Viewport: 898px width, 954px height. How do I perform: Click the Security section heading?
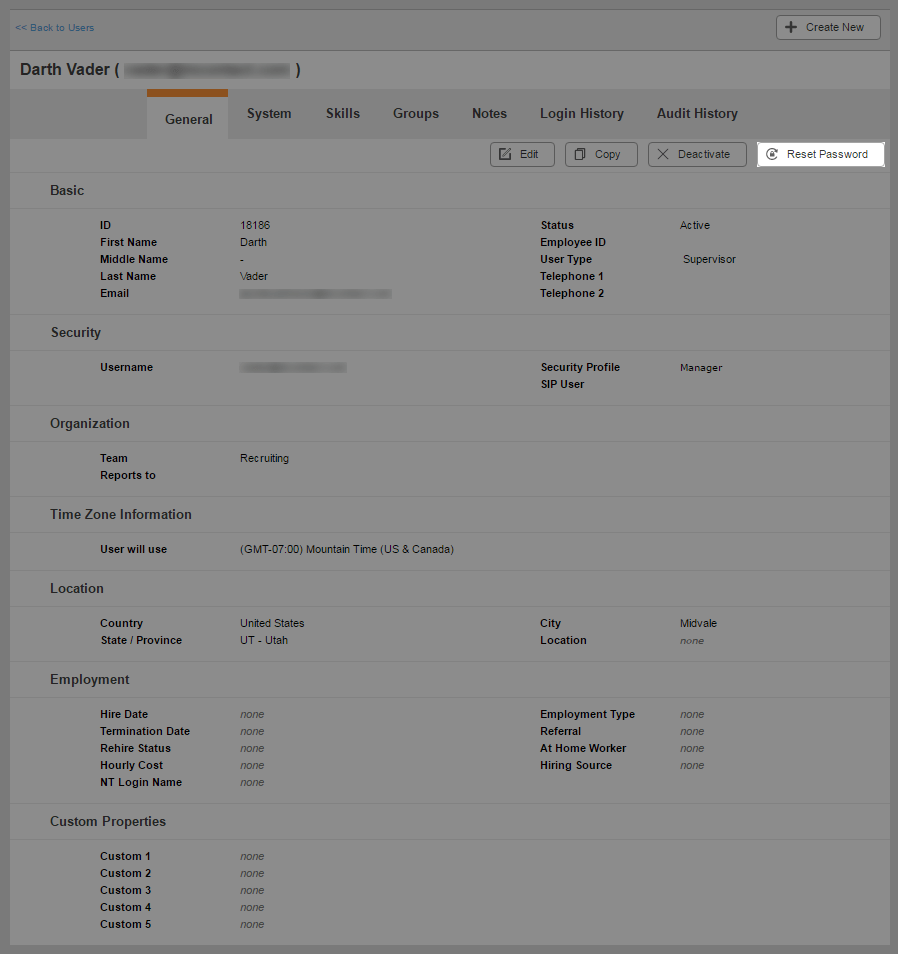click(75, 333)
